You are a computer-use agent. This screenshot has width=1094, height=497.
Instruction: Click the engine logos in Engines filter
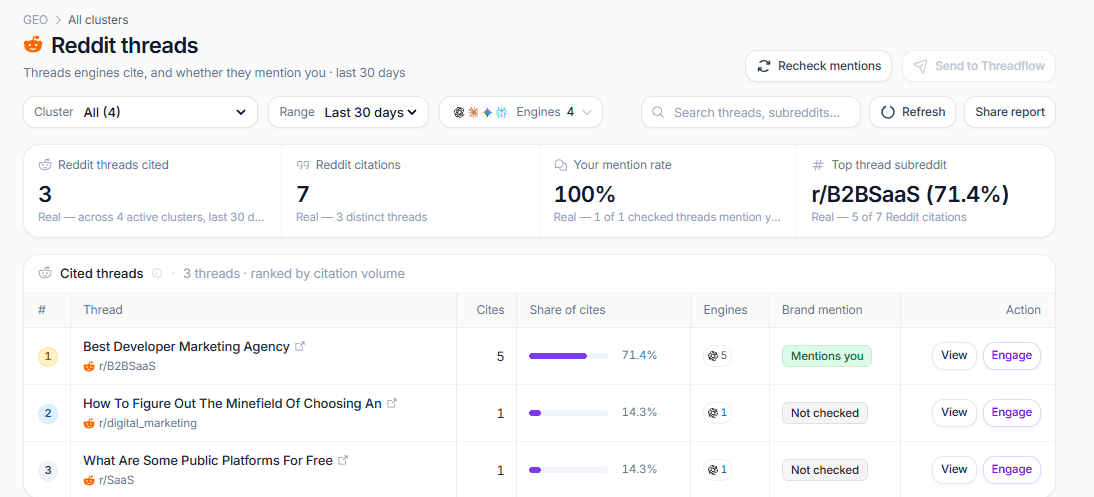tap(480, 112)
